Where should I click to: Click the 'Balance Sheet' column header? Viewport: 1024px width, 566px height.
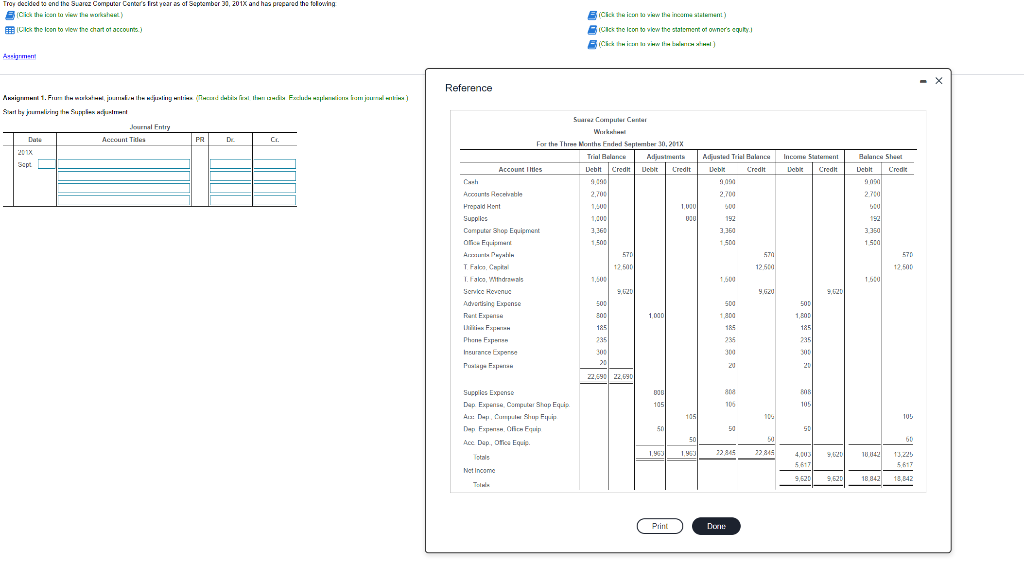(880, 157)
